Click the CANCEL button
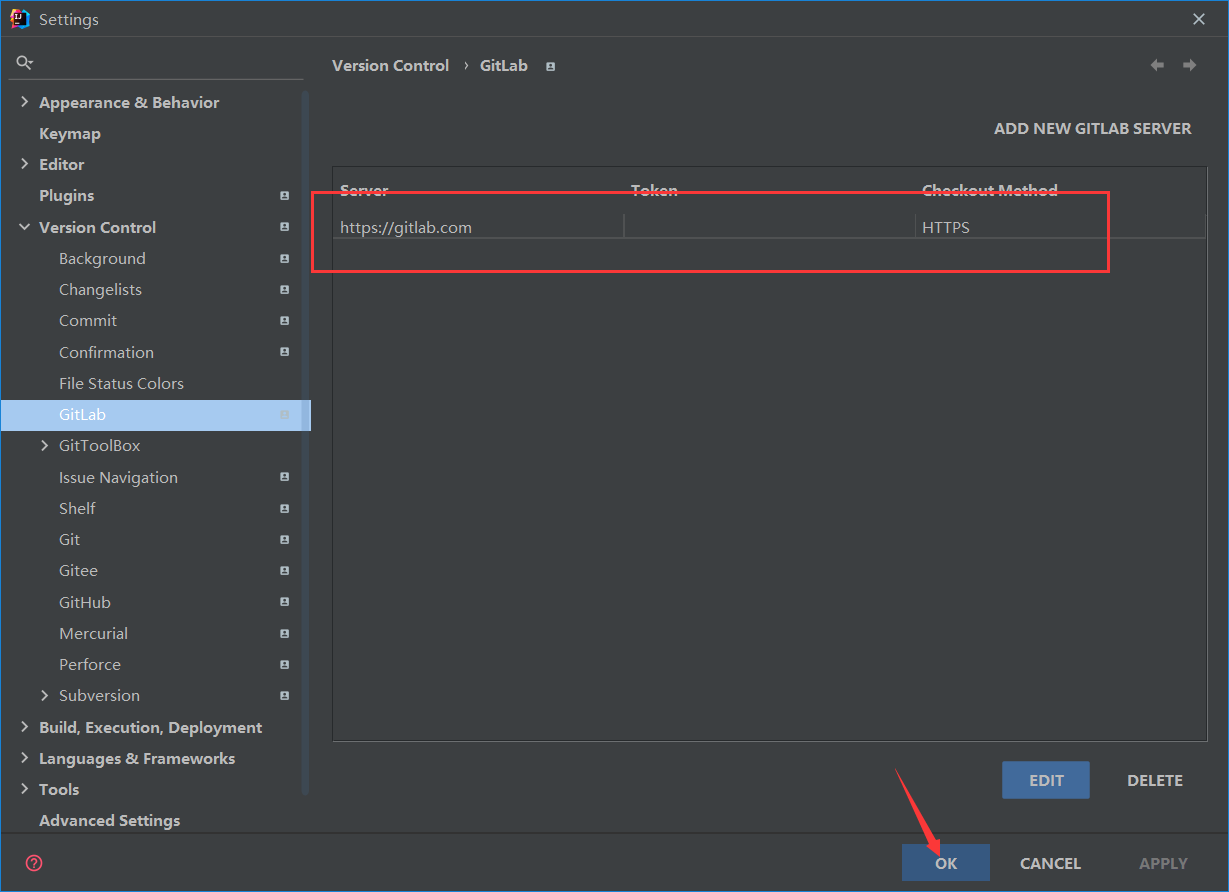 (x=1050, y=863)
